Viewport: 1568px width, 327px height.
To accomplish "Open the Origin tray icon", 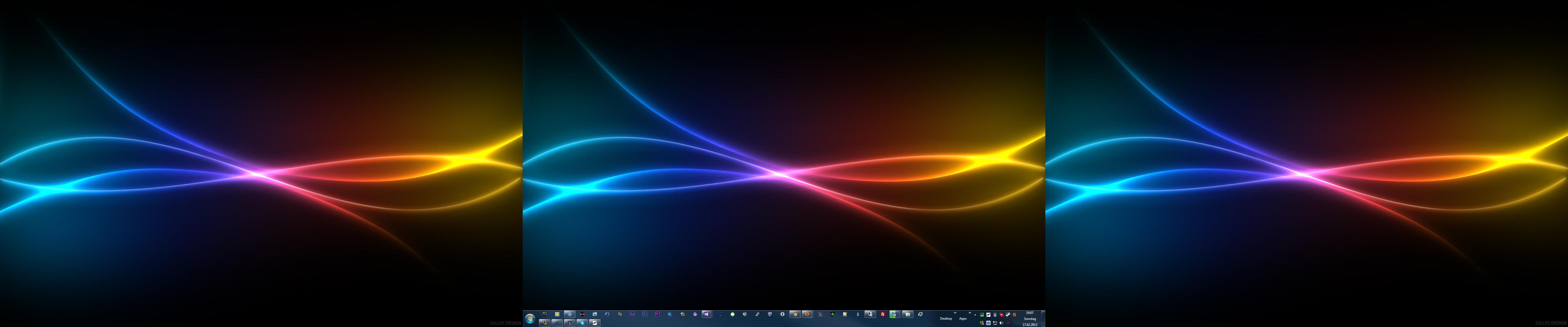I will click(x=1015, y=315).
